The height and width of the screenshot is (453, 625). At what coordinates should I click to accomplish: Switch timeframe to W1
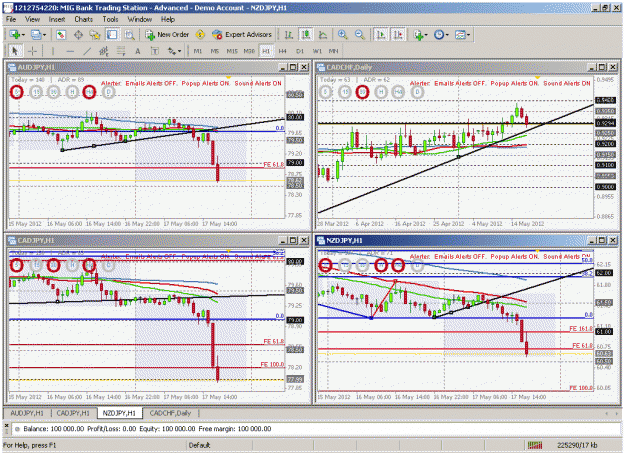pyautogui.click(x=317, y=51)
